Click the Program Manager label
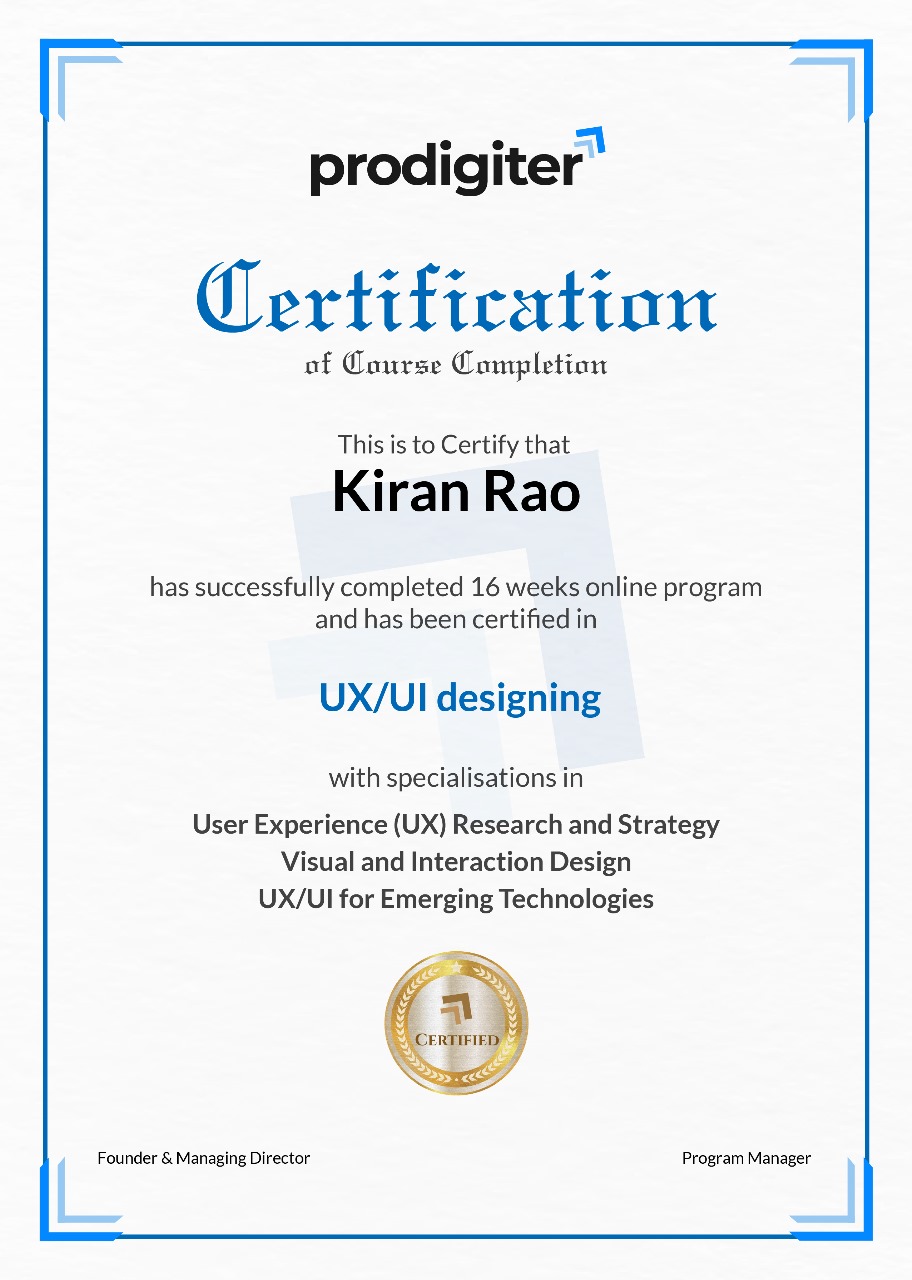The image size is (912, 1280). coord(746,1158)
